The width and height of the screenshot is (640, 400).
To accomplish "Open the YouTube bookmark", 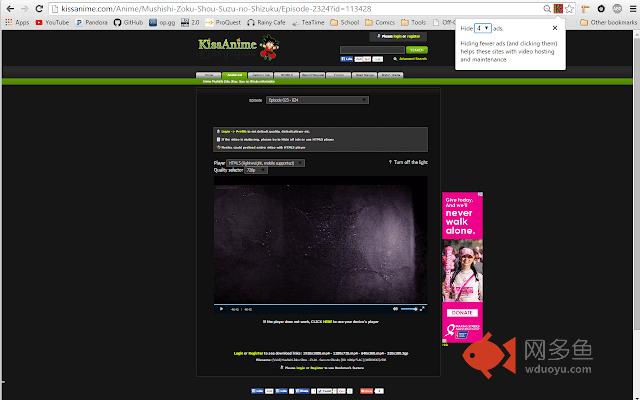I will pos(52,22).
